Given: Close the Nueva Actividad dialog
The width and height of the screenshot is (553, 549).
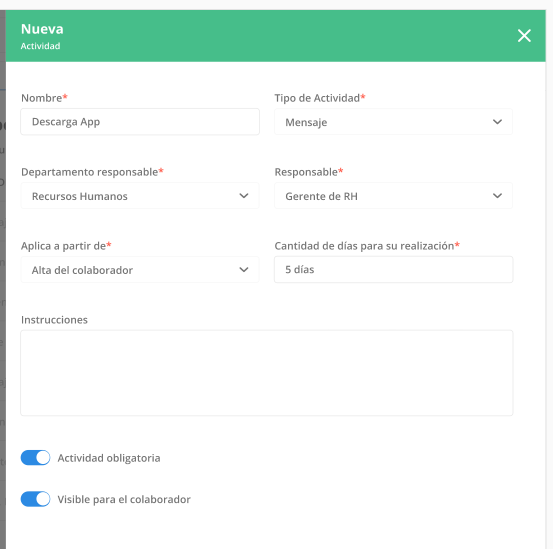Looking at the screenshot, I should (x=524, y=36).
